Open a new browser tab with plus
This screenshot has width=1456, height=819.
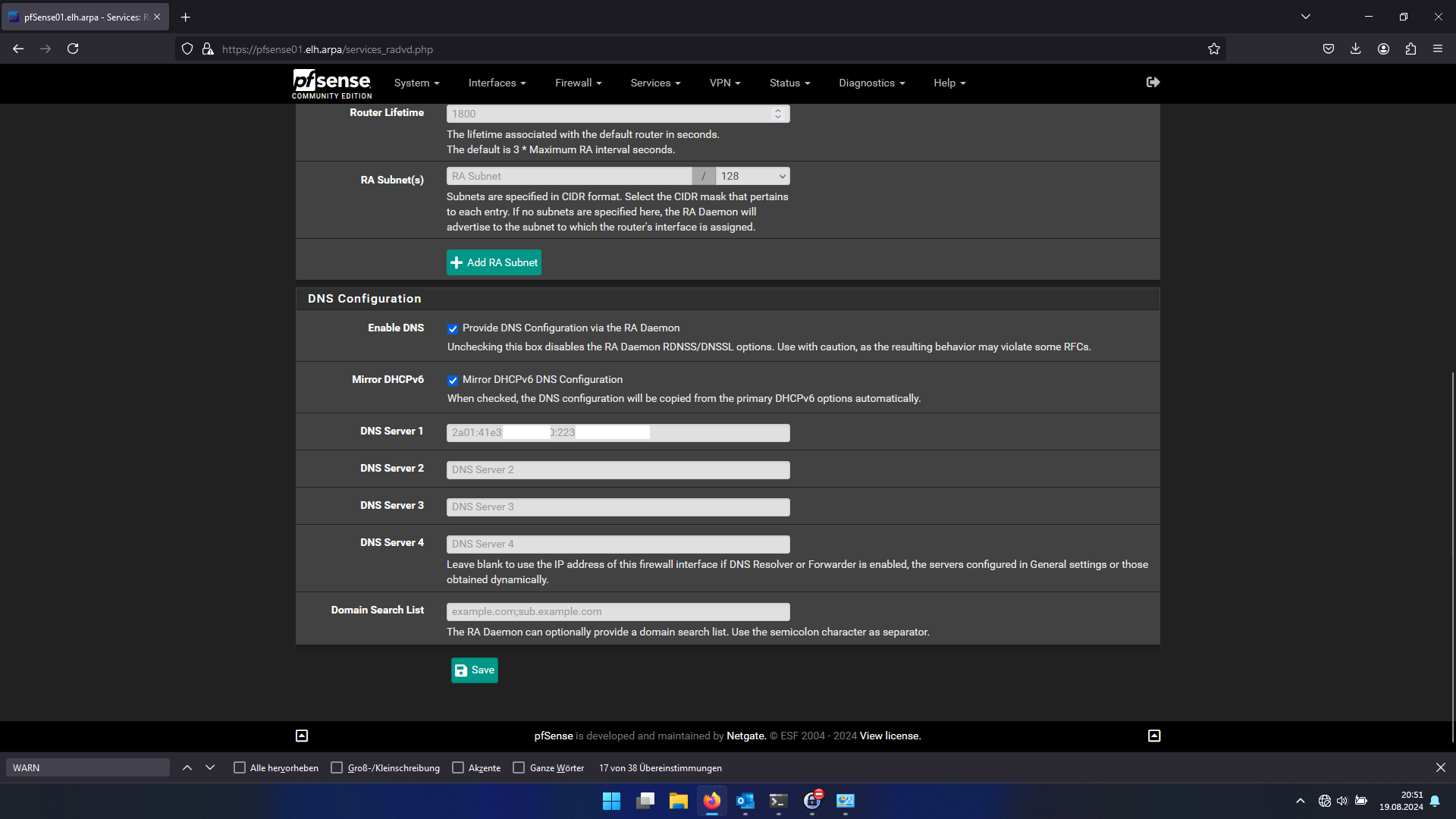tap(185, 17)
